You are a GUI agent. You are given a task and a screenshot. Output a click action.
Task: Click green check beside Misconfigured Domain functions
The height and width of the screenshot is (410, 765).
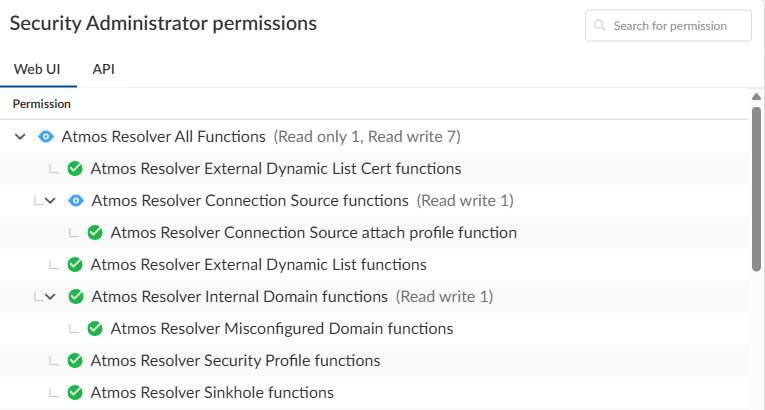point(95,329)
